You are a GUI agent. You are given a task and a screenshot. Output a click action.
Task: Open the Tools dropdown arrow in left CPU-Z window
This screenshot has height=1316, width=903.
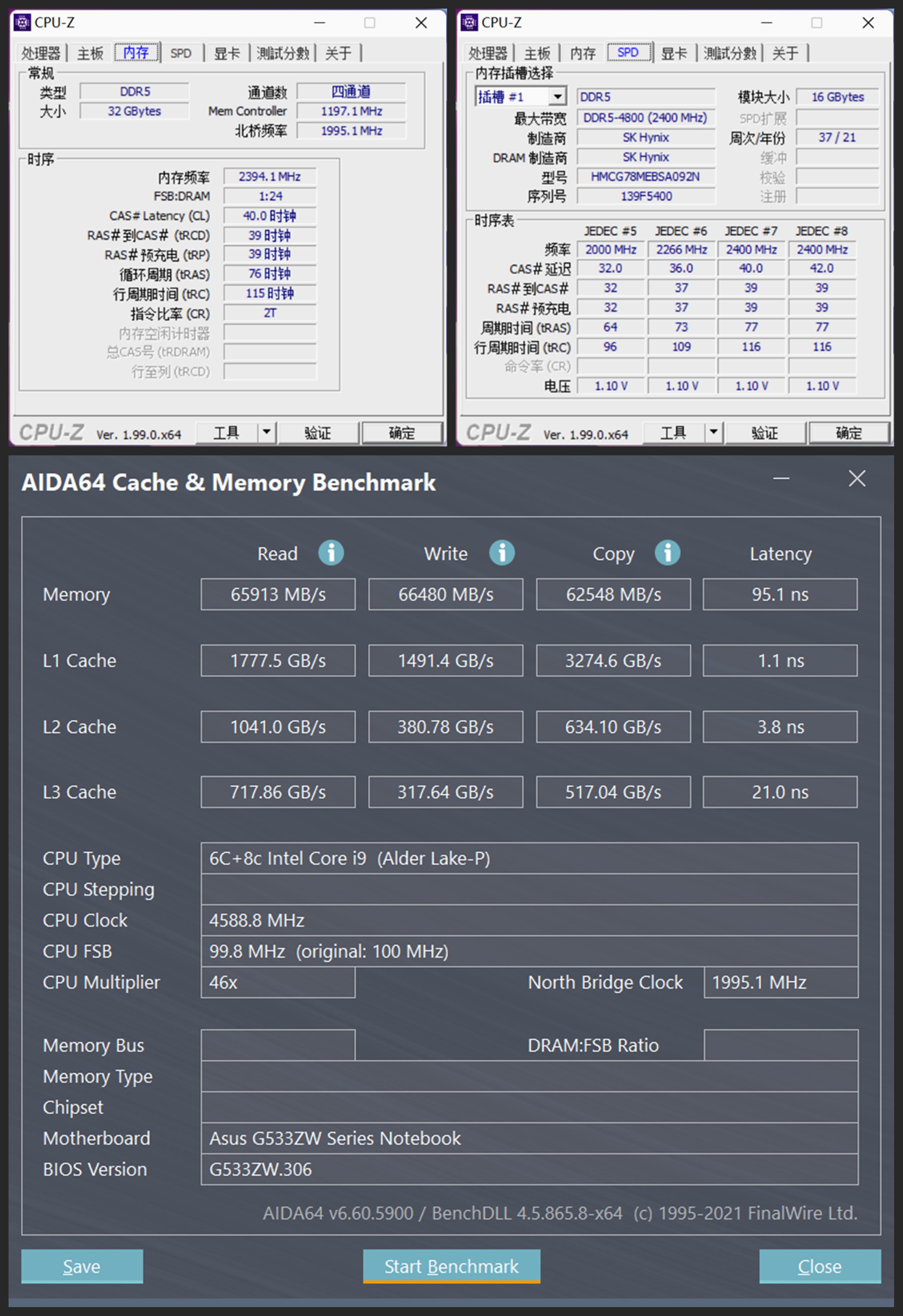pos(267,432)
